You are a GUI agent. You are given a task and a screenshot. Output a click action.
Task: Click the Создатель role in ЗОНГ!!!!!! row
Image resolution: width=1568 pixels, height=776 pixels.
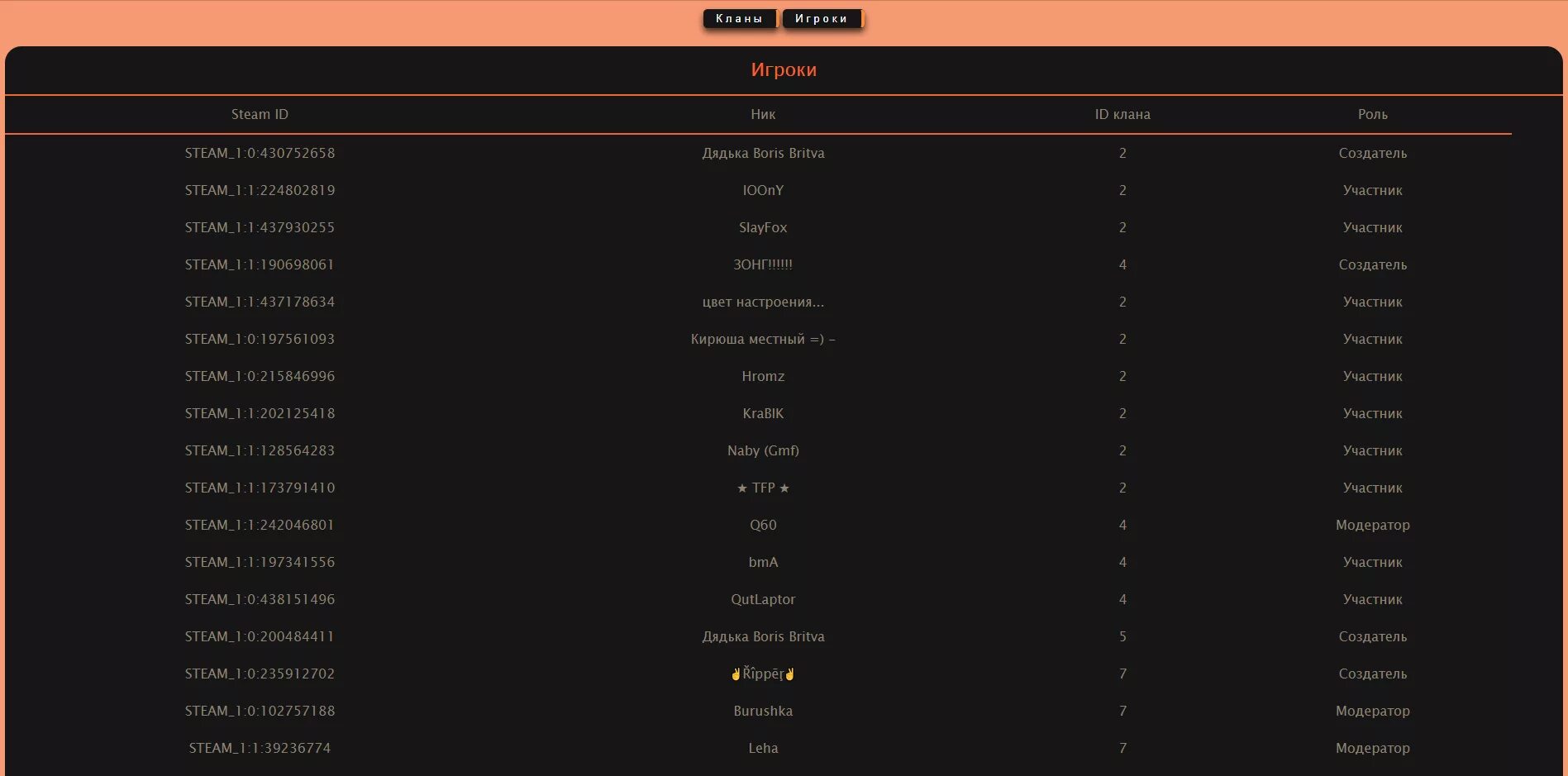[1373, 264]
